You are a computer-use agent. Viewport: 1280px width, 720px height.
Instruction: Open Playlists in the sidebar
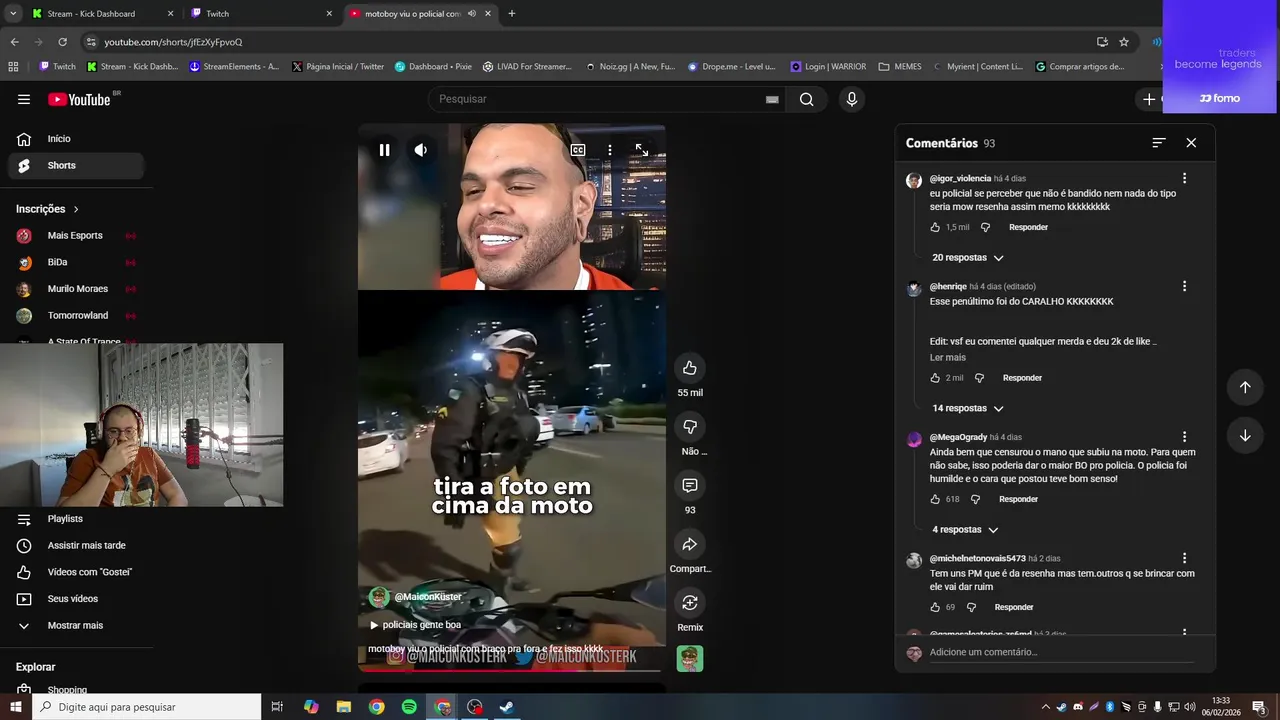click(76, 519)
